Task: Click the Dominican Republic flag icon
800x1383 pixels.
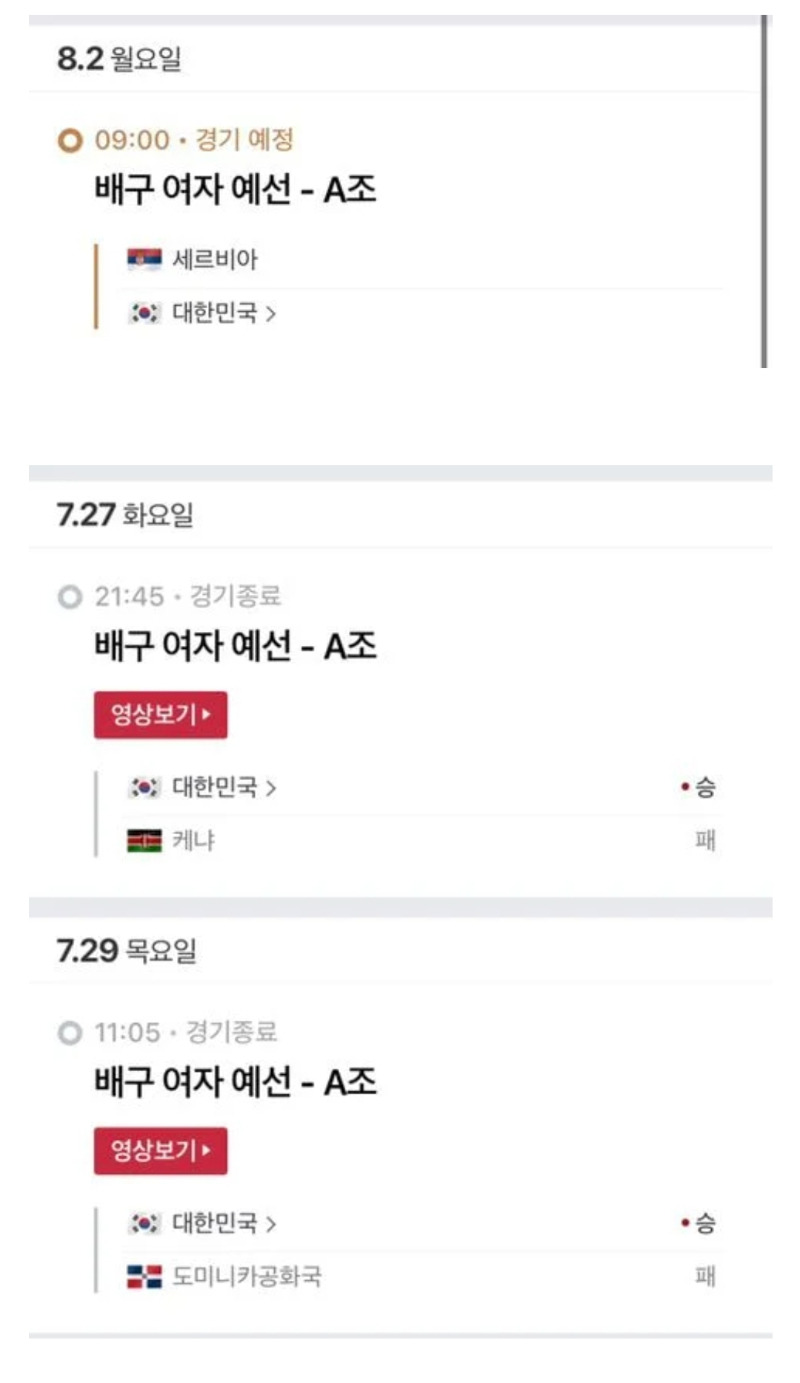Action: pos(144,1277)
